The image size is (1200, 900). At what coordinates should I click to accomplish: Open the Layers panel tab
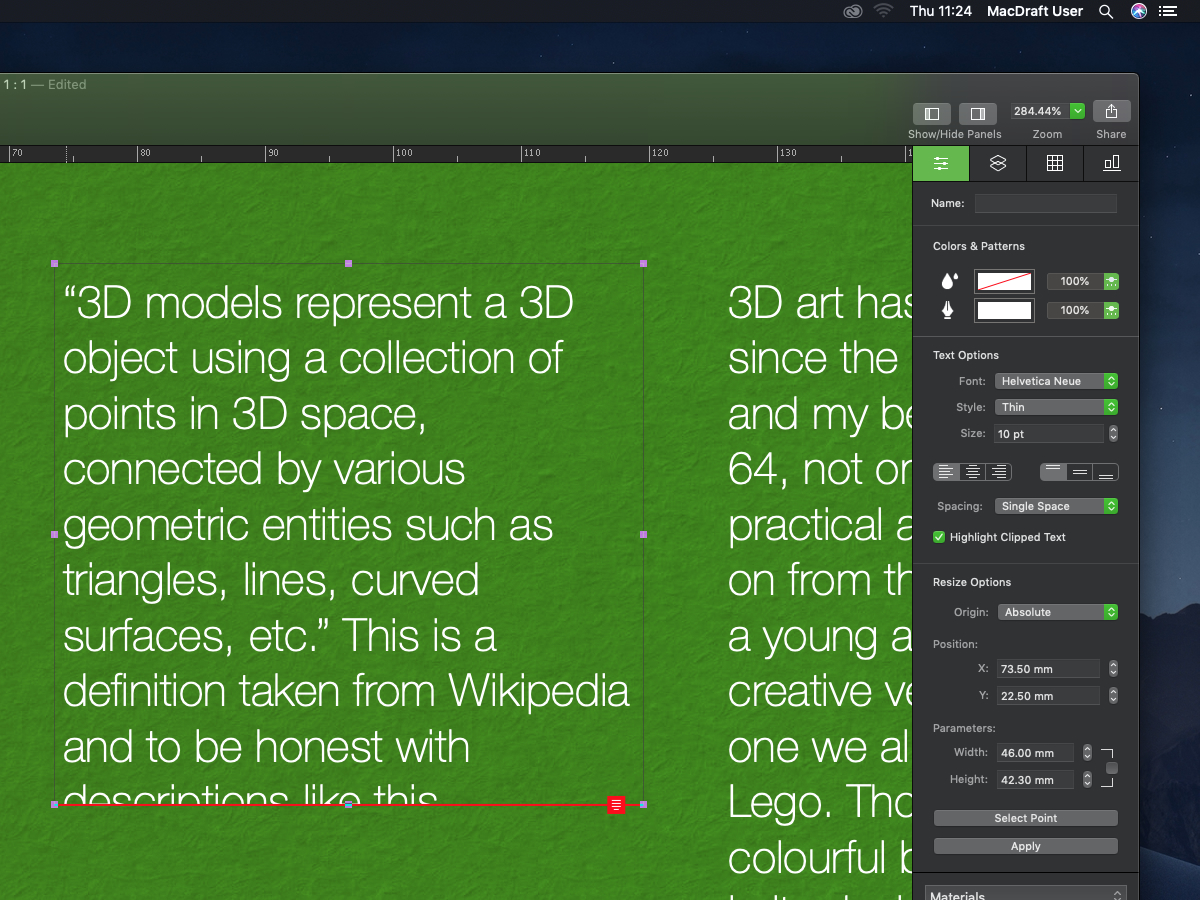tap(997, 164)
